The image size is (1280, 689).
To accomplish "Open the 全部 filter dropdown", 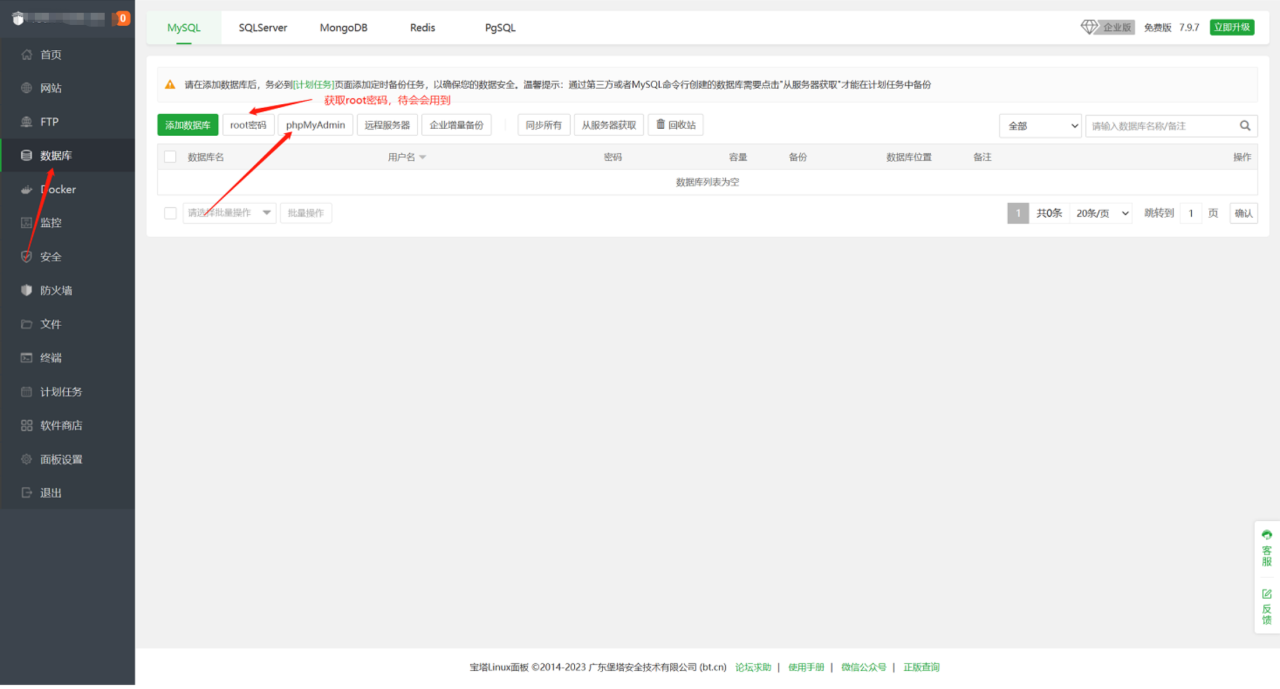I will click(1040, 126).
